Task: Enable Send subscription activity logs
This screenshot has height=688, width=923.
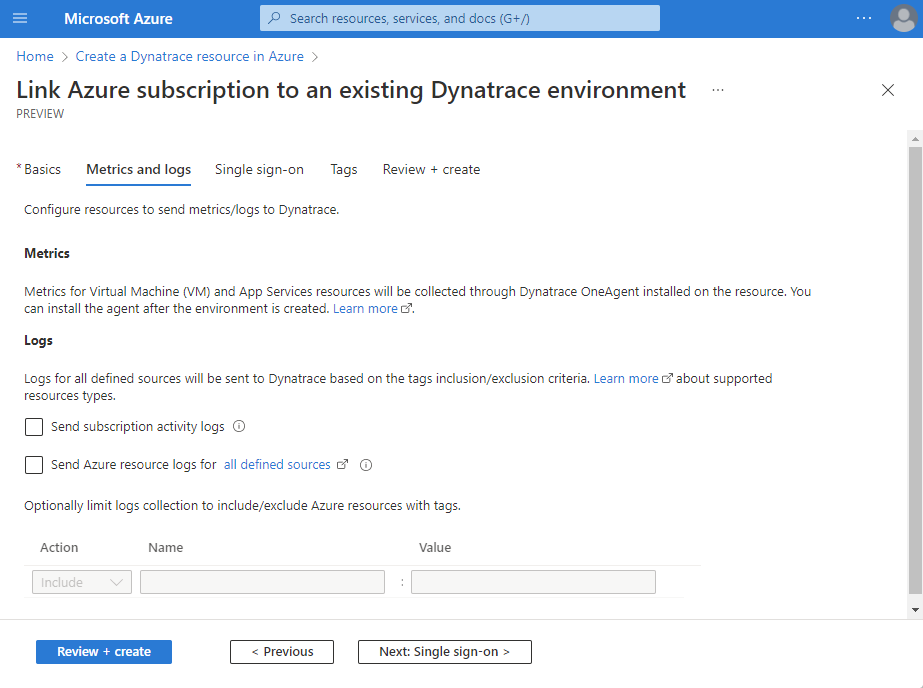Action: [34, 427]
